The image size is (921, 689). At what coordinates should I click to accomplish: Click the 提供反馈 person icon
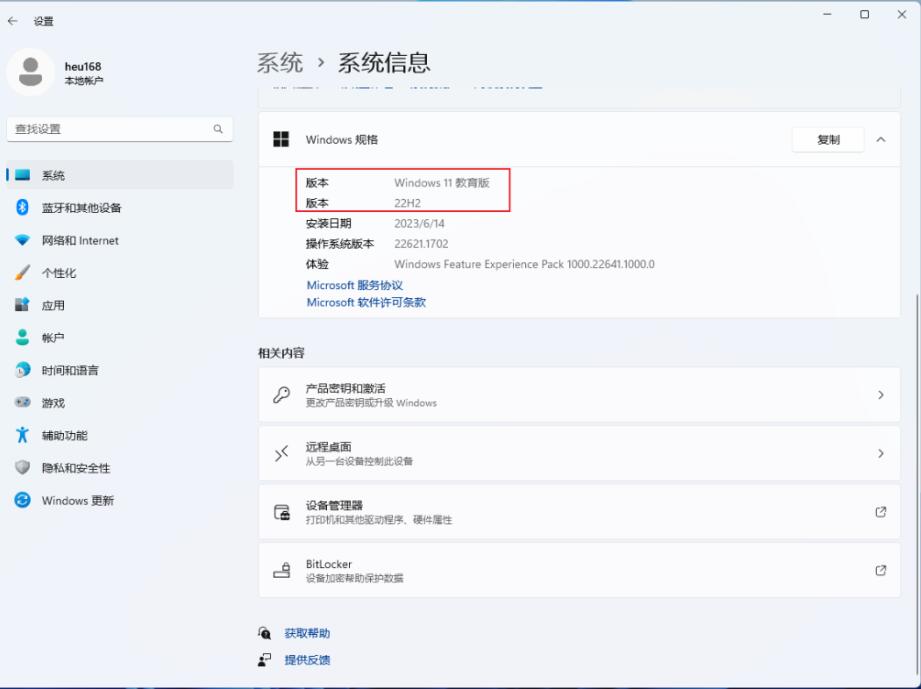pyautogui.click(x=264, y=660)
